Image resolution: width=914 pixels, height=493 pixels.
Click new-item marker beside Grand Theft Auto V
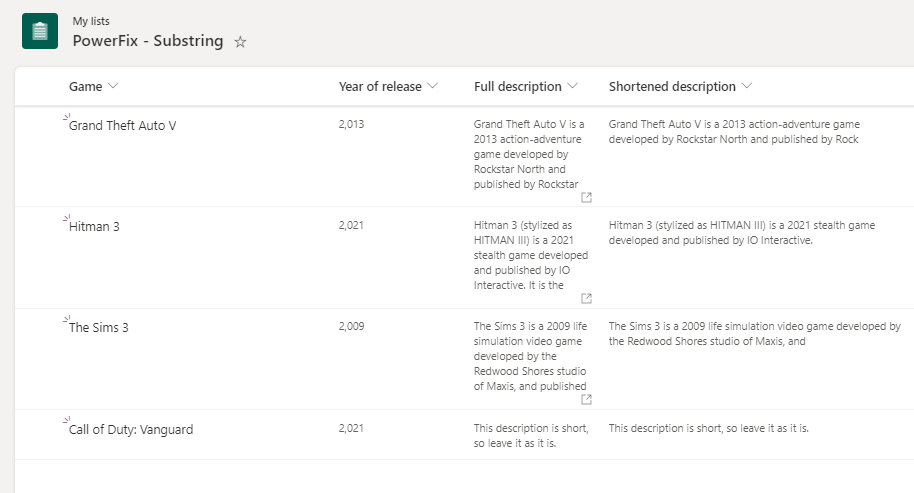66,117
